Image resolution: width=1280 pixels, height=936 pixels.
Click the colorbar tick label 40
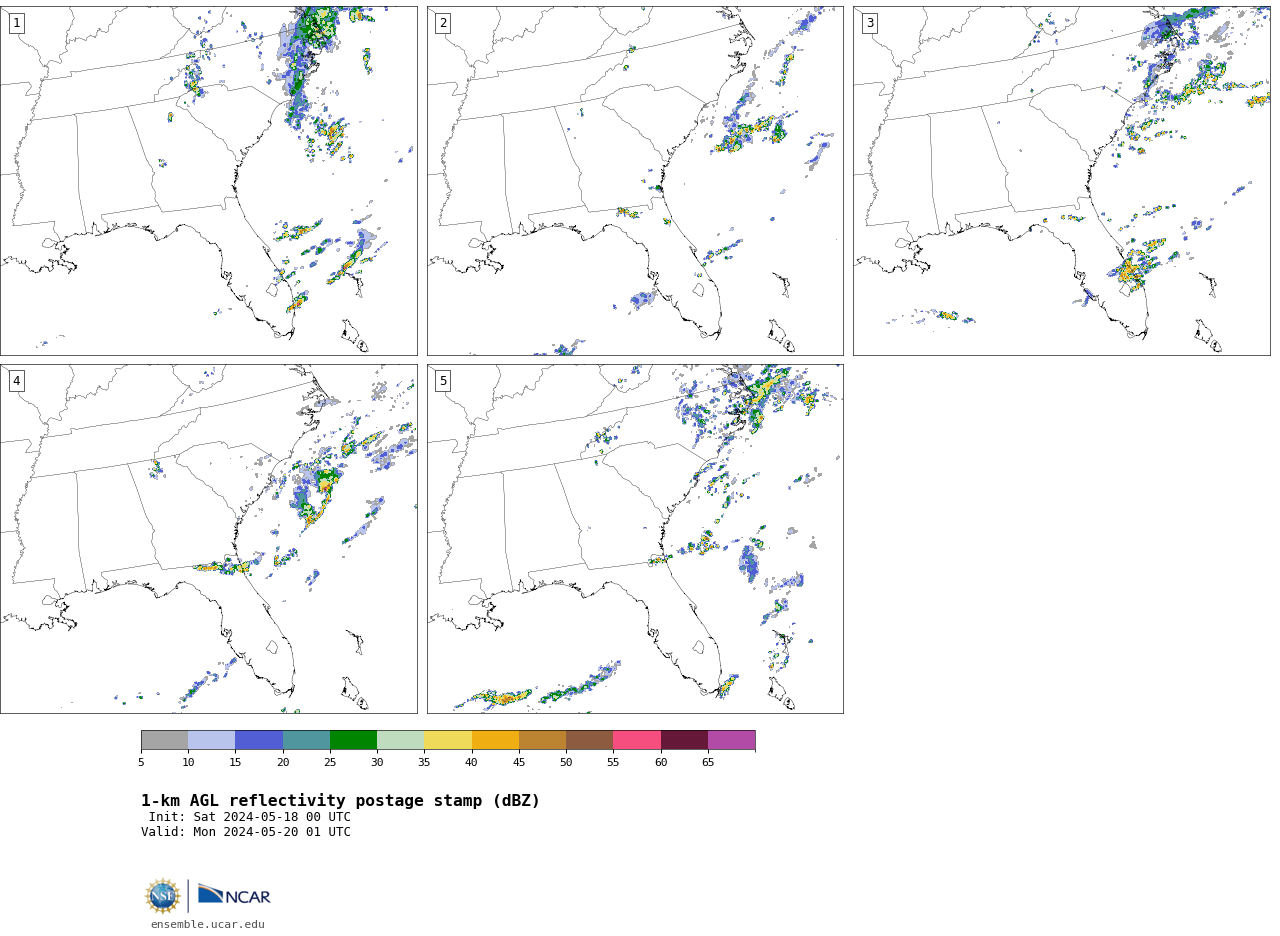472,762
